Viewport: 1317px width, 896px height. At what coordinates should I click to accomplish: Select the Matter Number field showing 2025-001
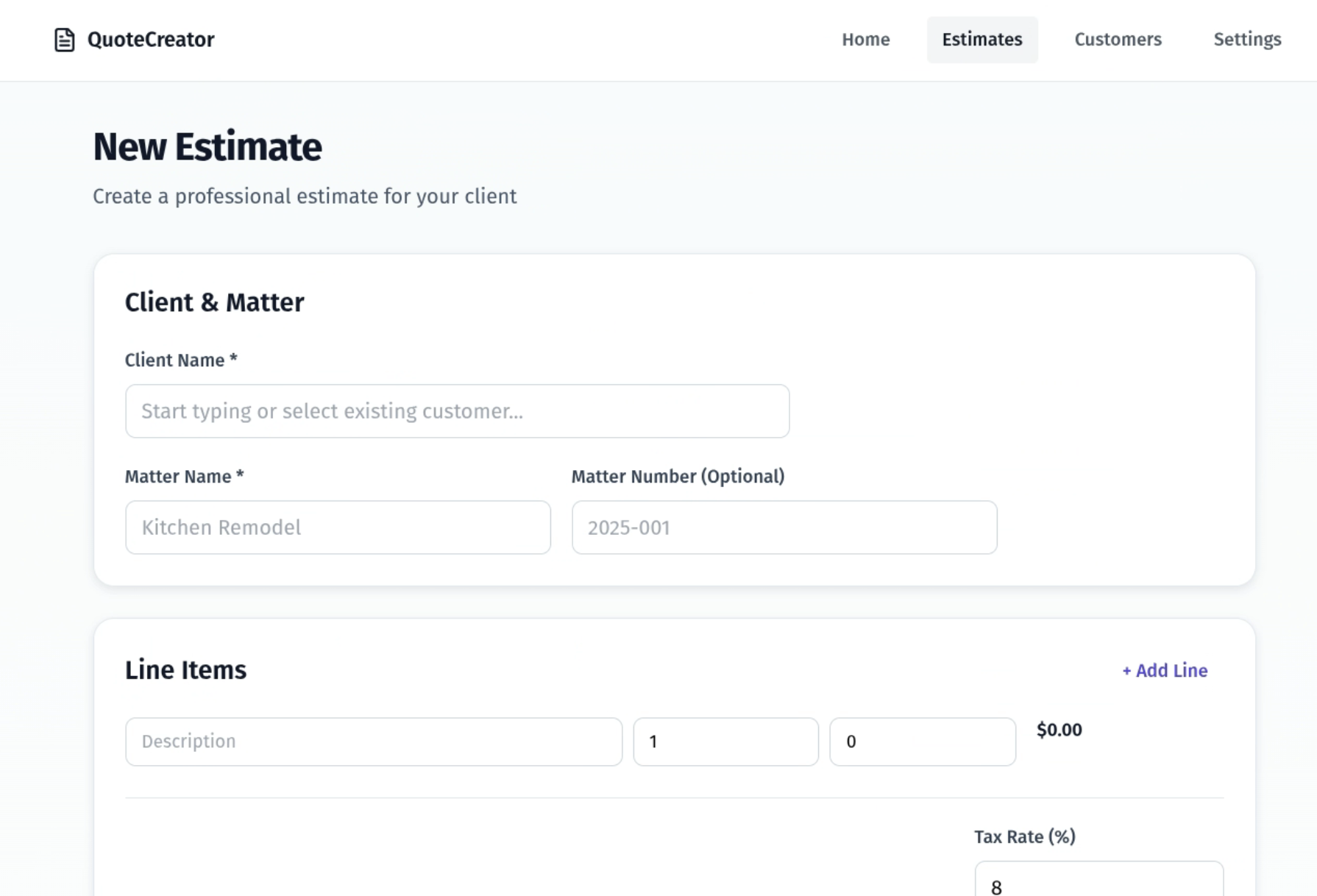(784, 527)
